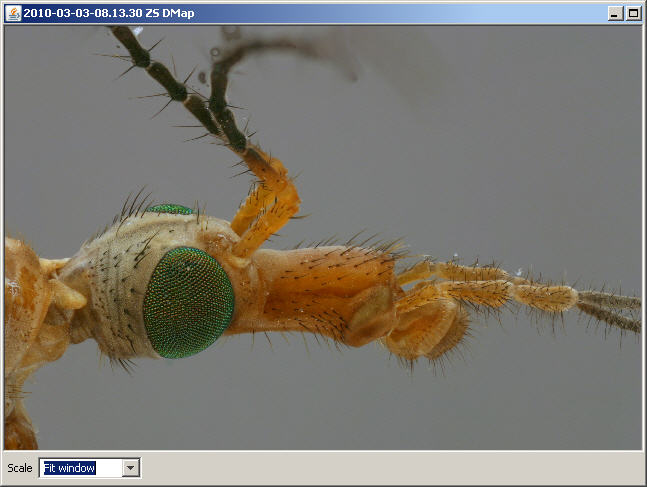Minimize the ZS DMap image window

(x=615, y=14)
